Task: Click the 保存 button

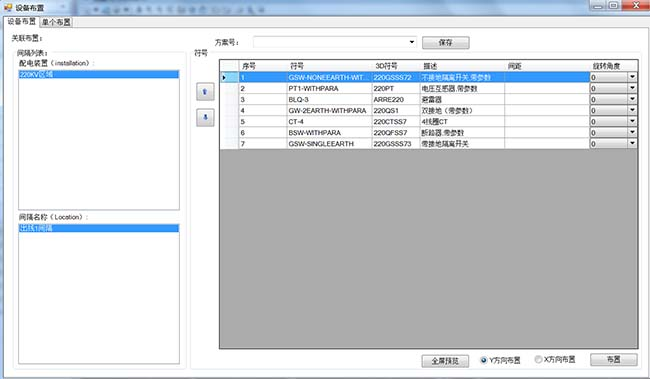Action: (x=446, y=43)
